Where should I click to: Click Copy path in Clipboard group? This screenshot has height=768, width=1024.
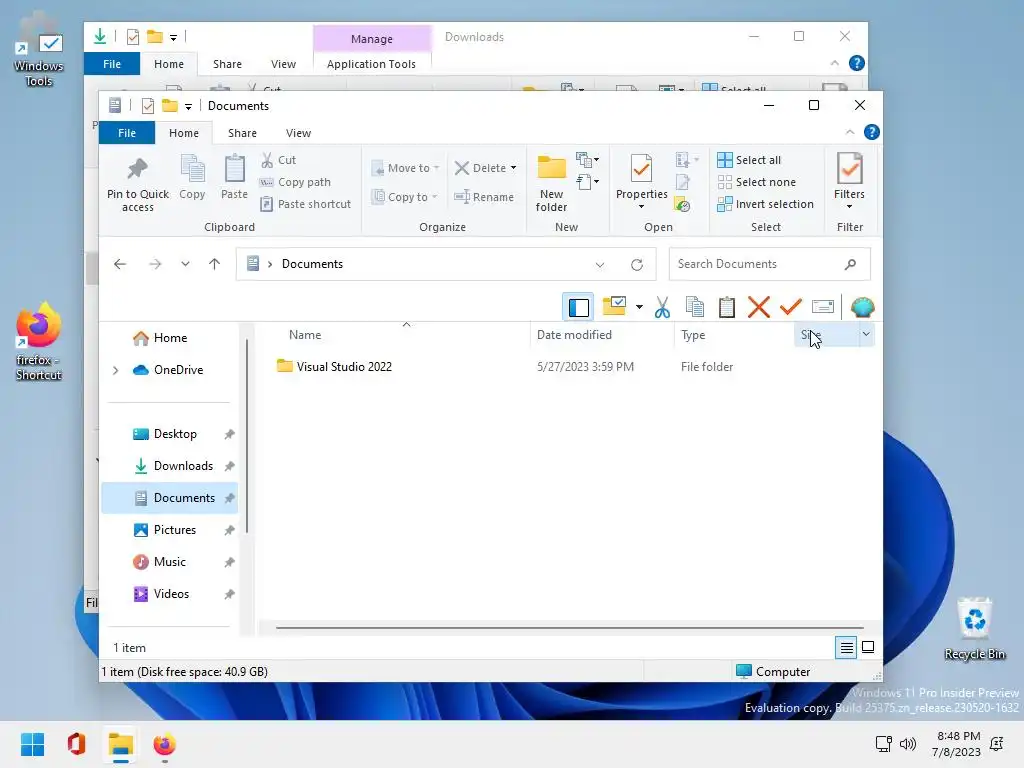295,182
